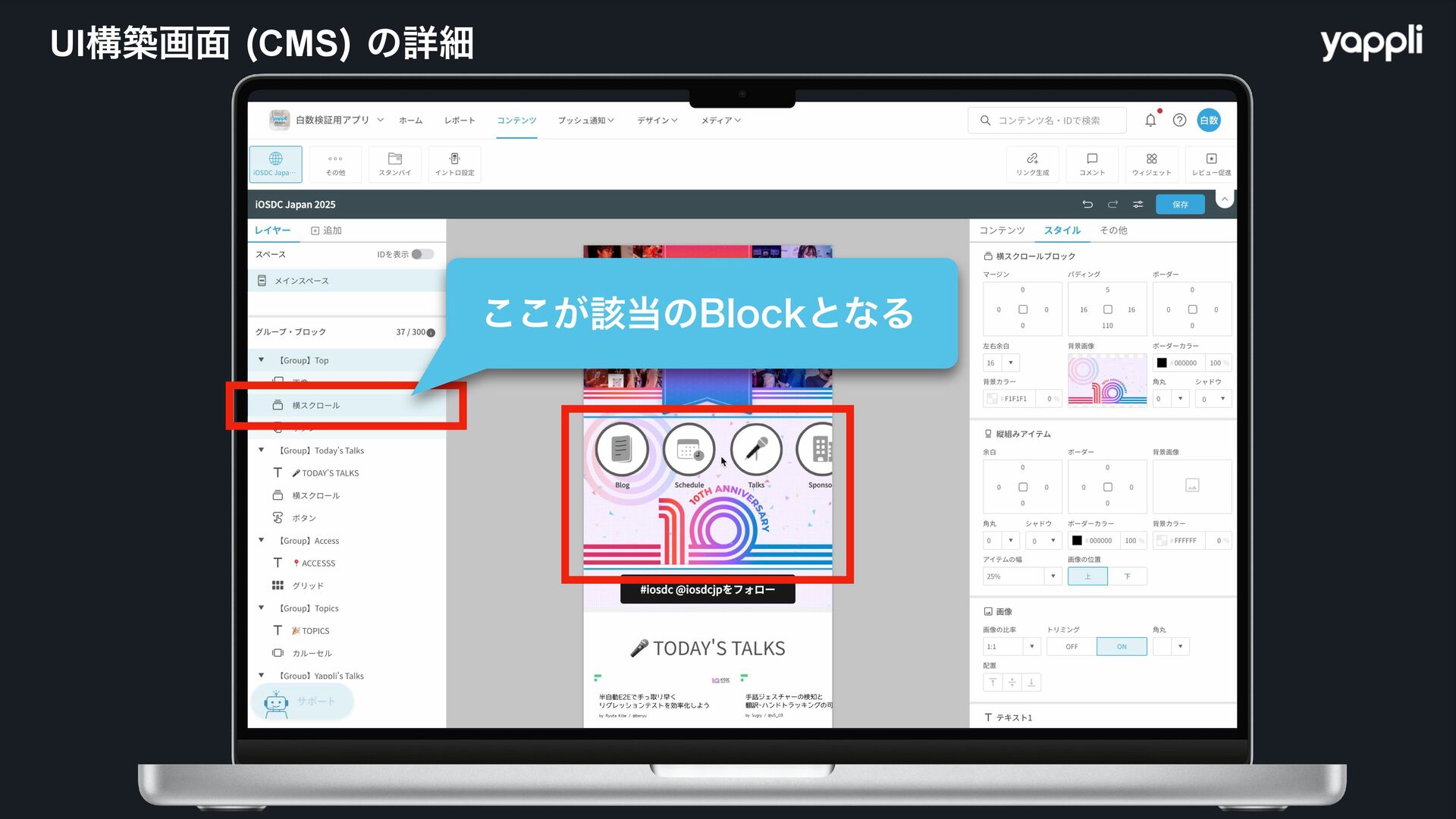1456x819 pixels.
Task: Set 画像の位置 to 下
Action: 1127,576
